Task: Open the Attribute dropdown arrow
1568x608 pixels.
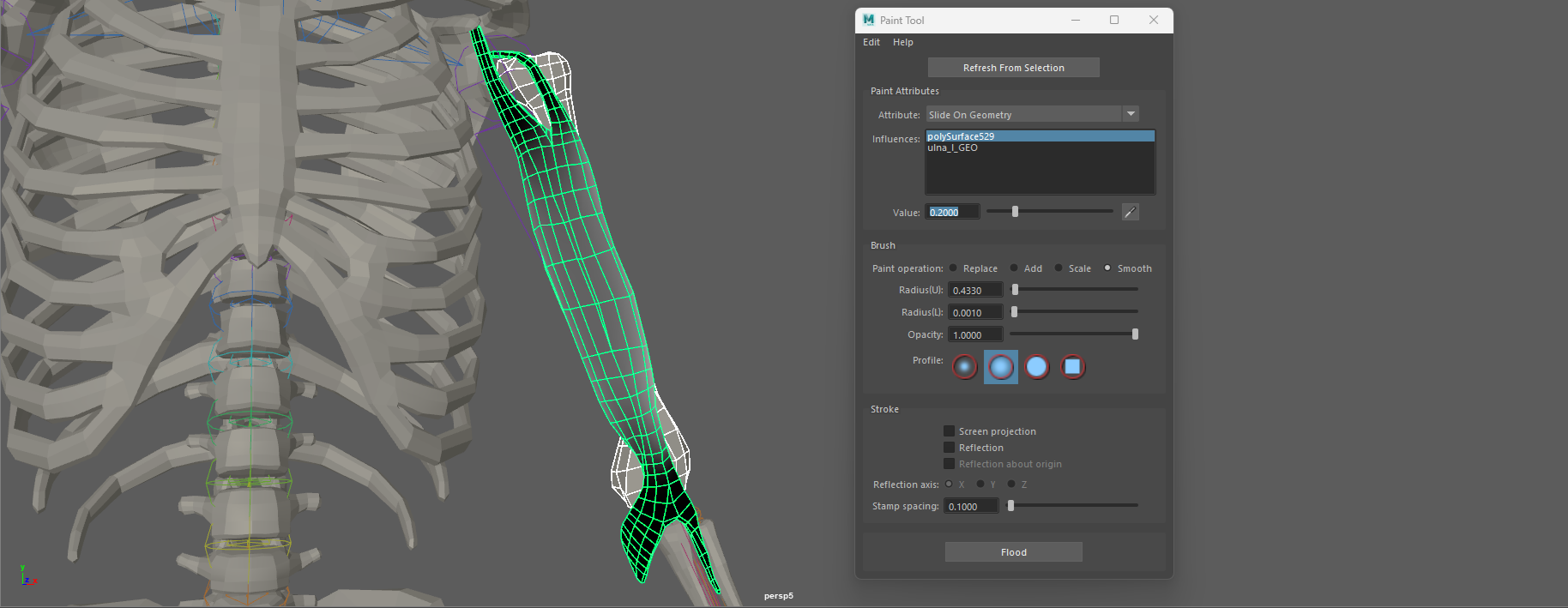Action: 1131,114
